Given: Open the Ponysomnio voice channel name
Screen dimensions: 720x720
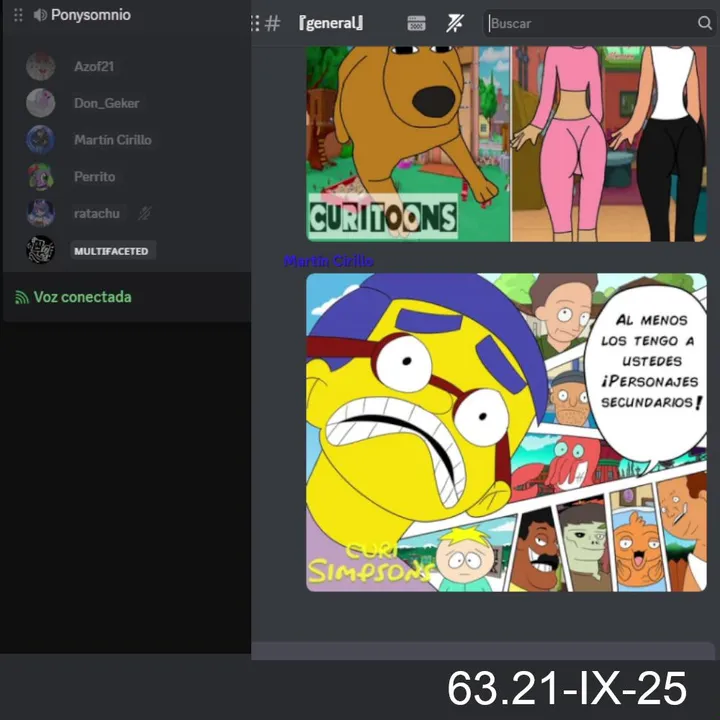Looking at the screenshot, I should pyautogui.click(x=90, y=15).
